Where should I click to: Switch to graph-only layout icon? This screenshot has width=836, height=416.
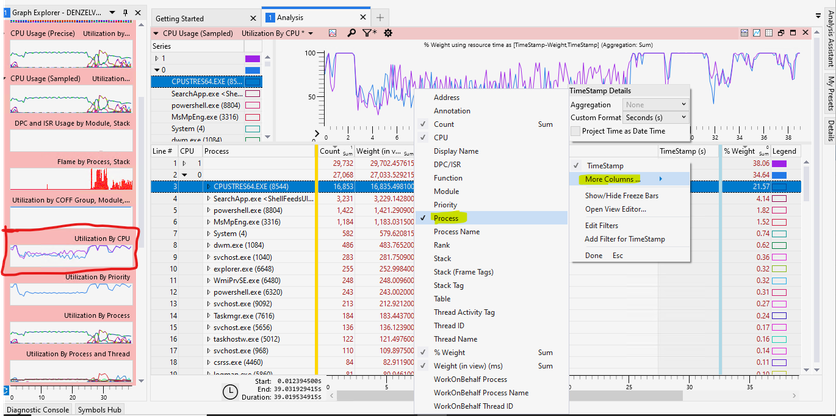point(756,33)
